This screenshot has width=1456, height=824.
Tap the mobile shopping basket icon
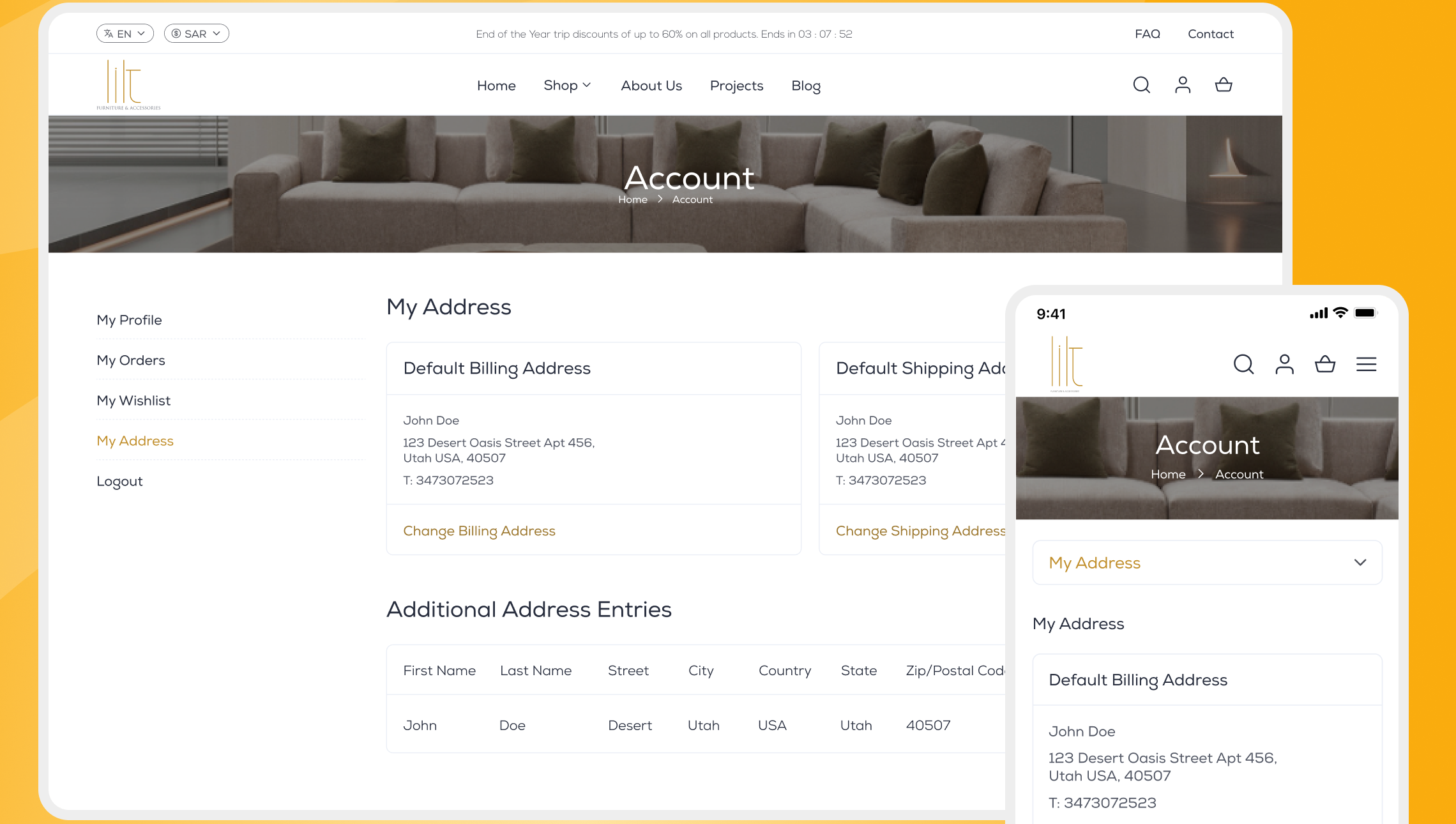click(x=1325, y=364)
